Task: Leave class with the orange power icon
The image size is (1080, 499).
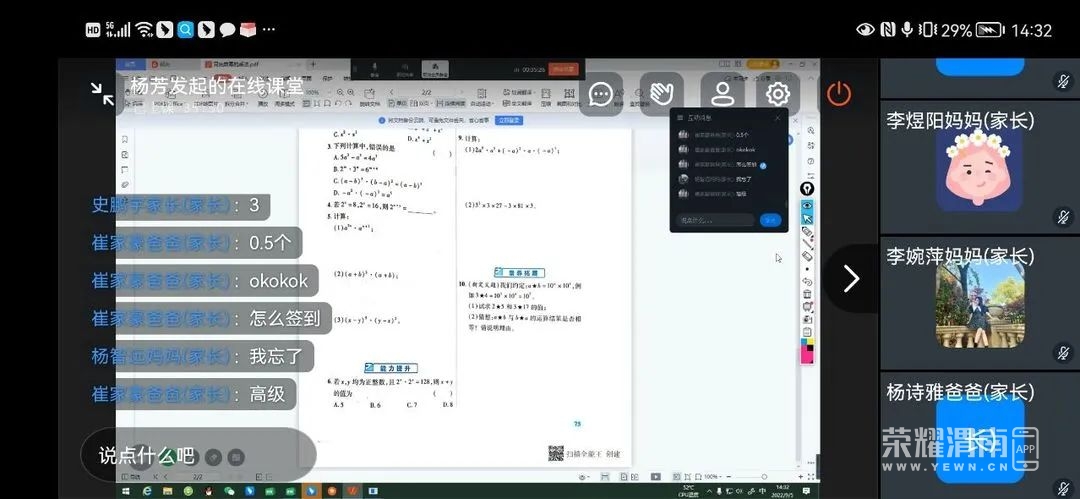Action: pos(839,94)
